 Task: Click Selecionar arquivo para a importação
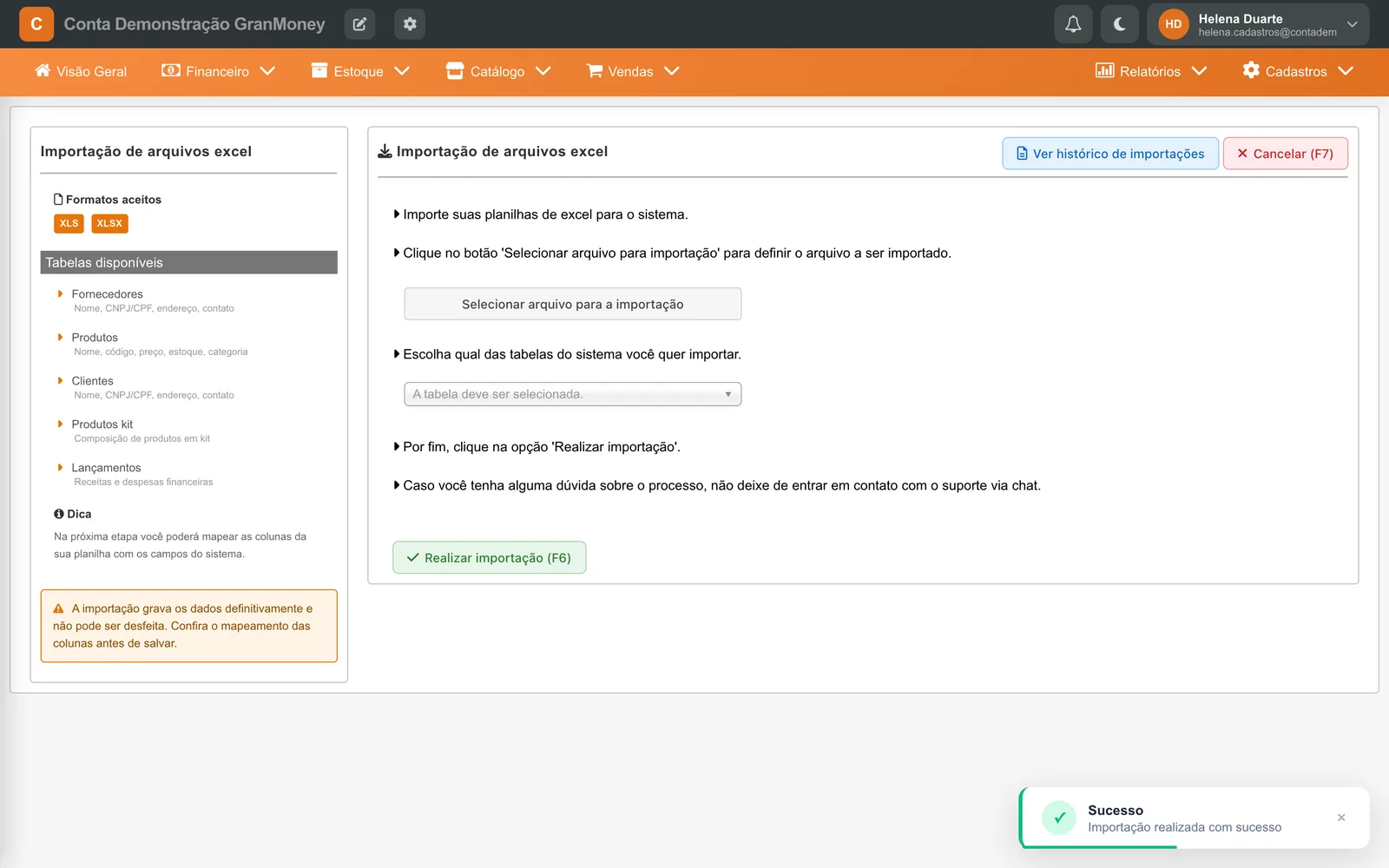[x=573, y=304]
